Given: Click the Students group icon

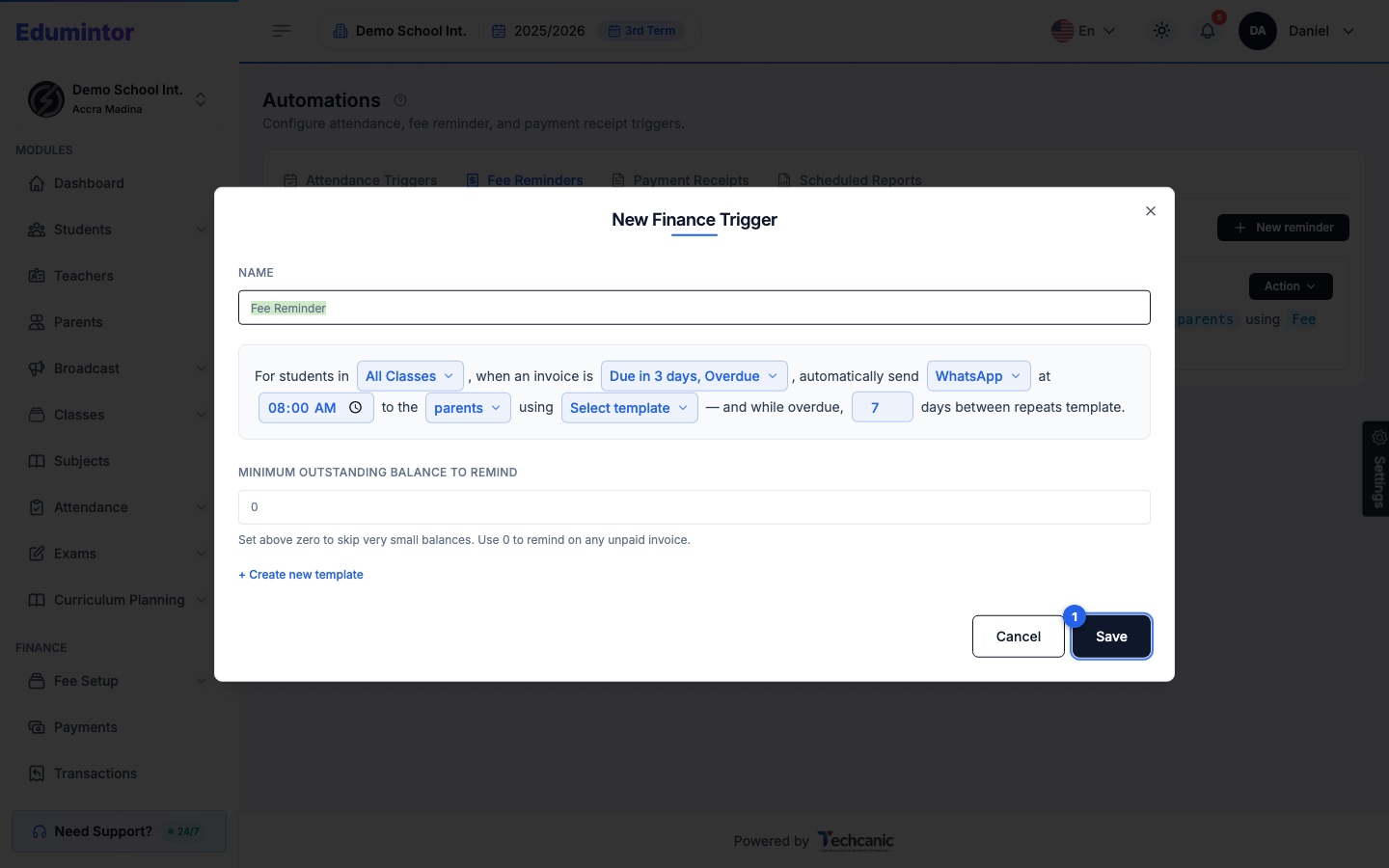Looking at the screenshot, I should (x=37, y=230).
